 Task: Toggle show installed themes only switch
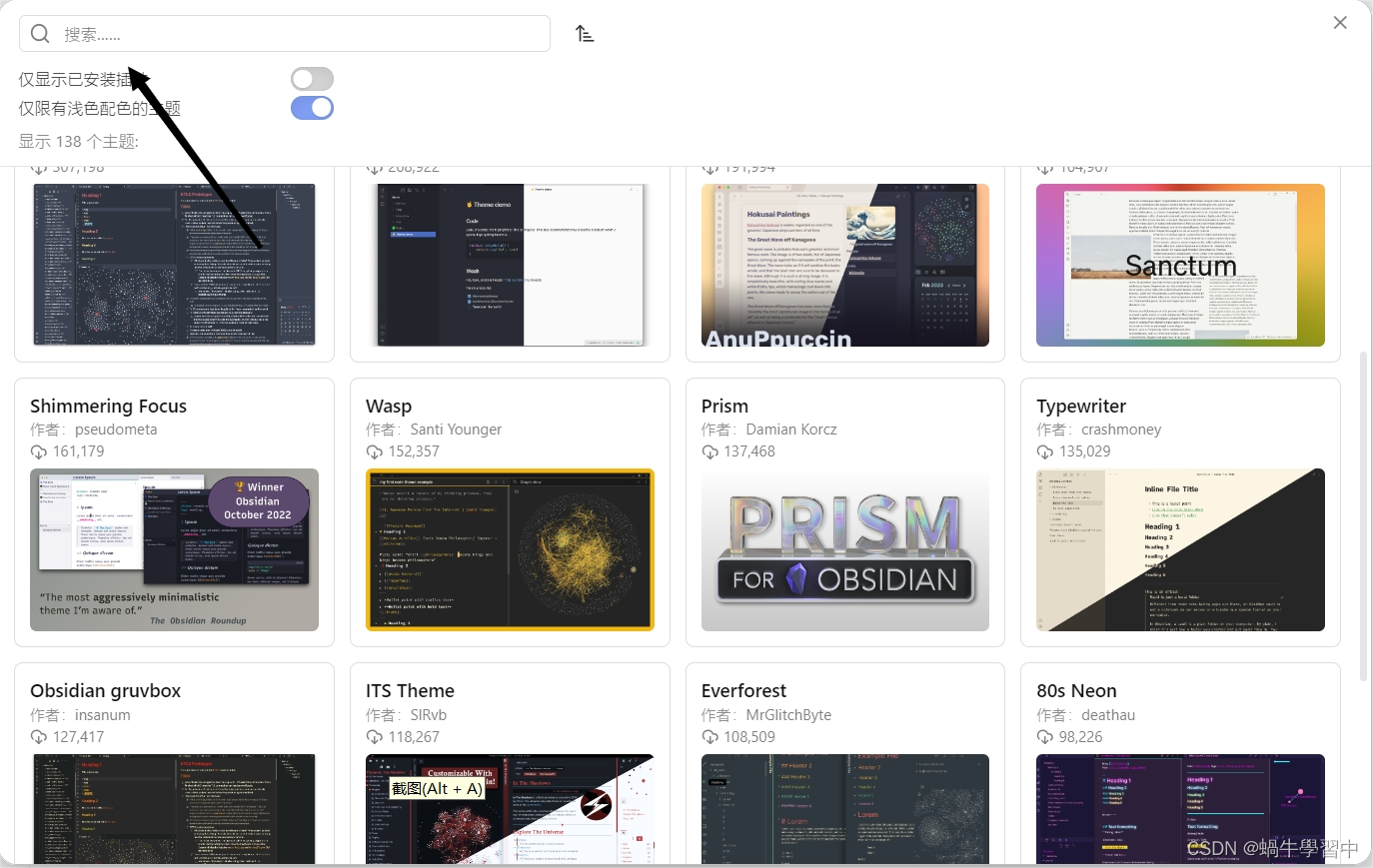pyautogui.click(x=312, y=79)
